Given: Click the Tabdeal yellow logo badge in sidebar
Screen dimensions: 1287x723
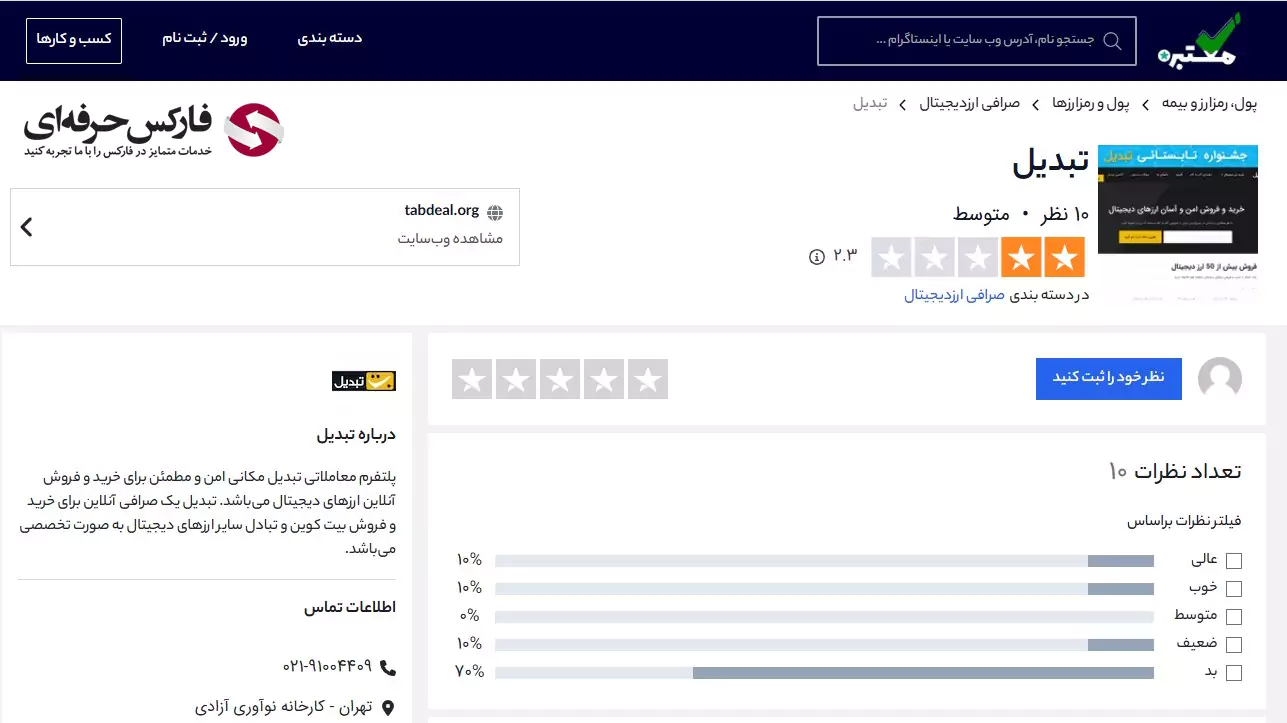Looking at the screenshot, I should tap(364, 381).
